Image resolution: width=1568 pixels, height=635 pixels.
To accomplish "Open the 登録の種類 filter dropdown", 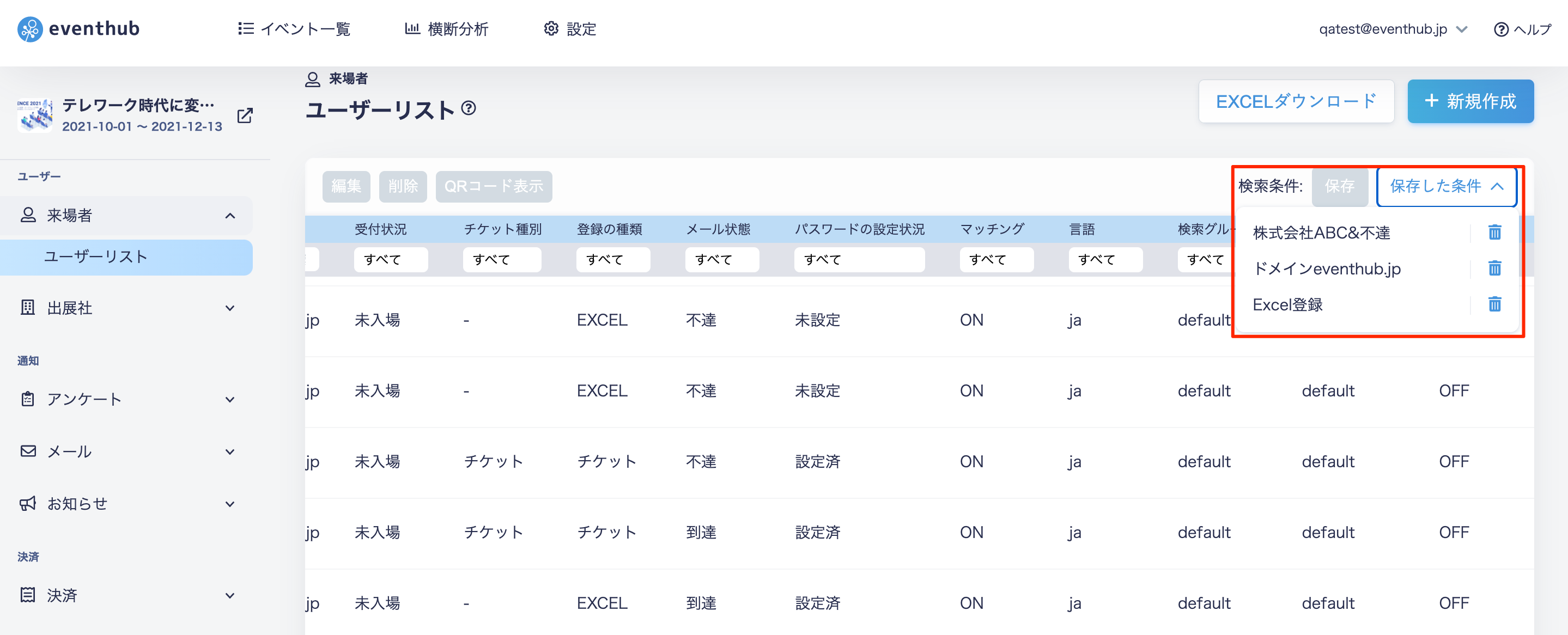I will point(613,259).
